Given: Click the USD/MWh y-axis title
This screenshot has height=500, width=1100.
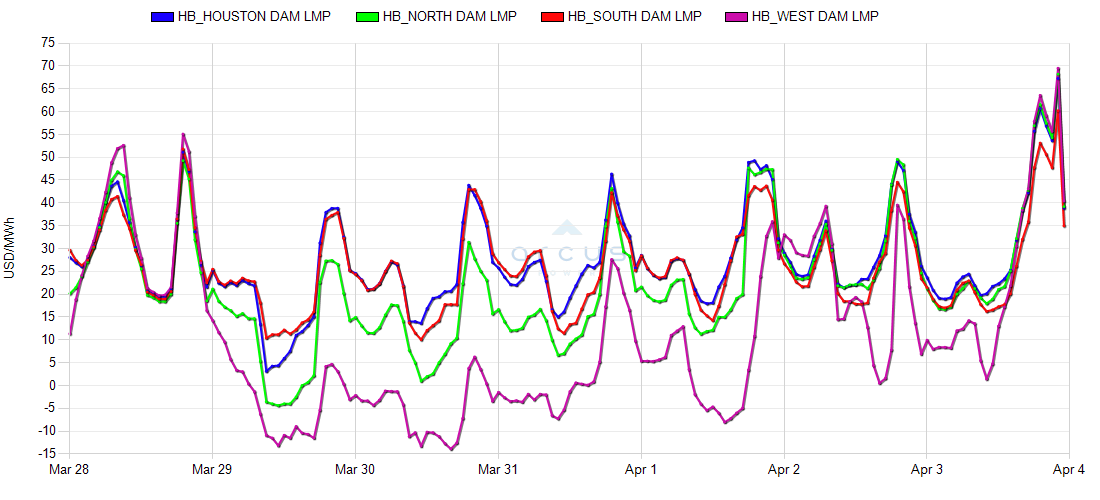Looking at the screenshot, I should 10,246.
